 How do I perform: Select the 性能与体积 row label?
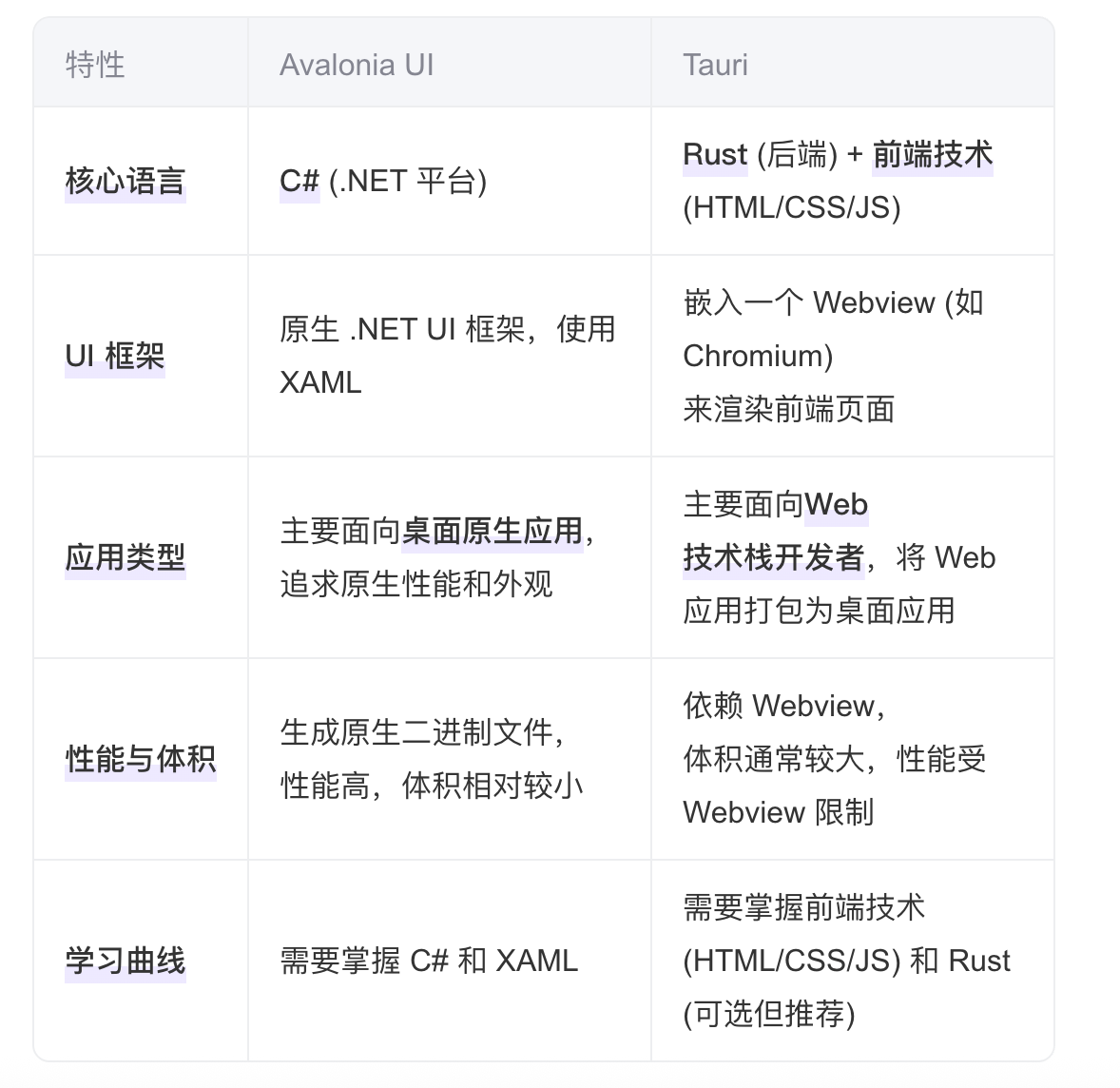tap(141, 759)
